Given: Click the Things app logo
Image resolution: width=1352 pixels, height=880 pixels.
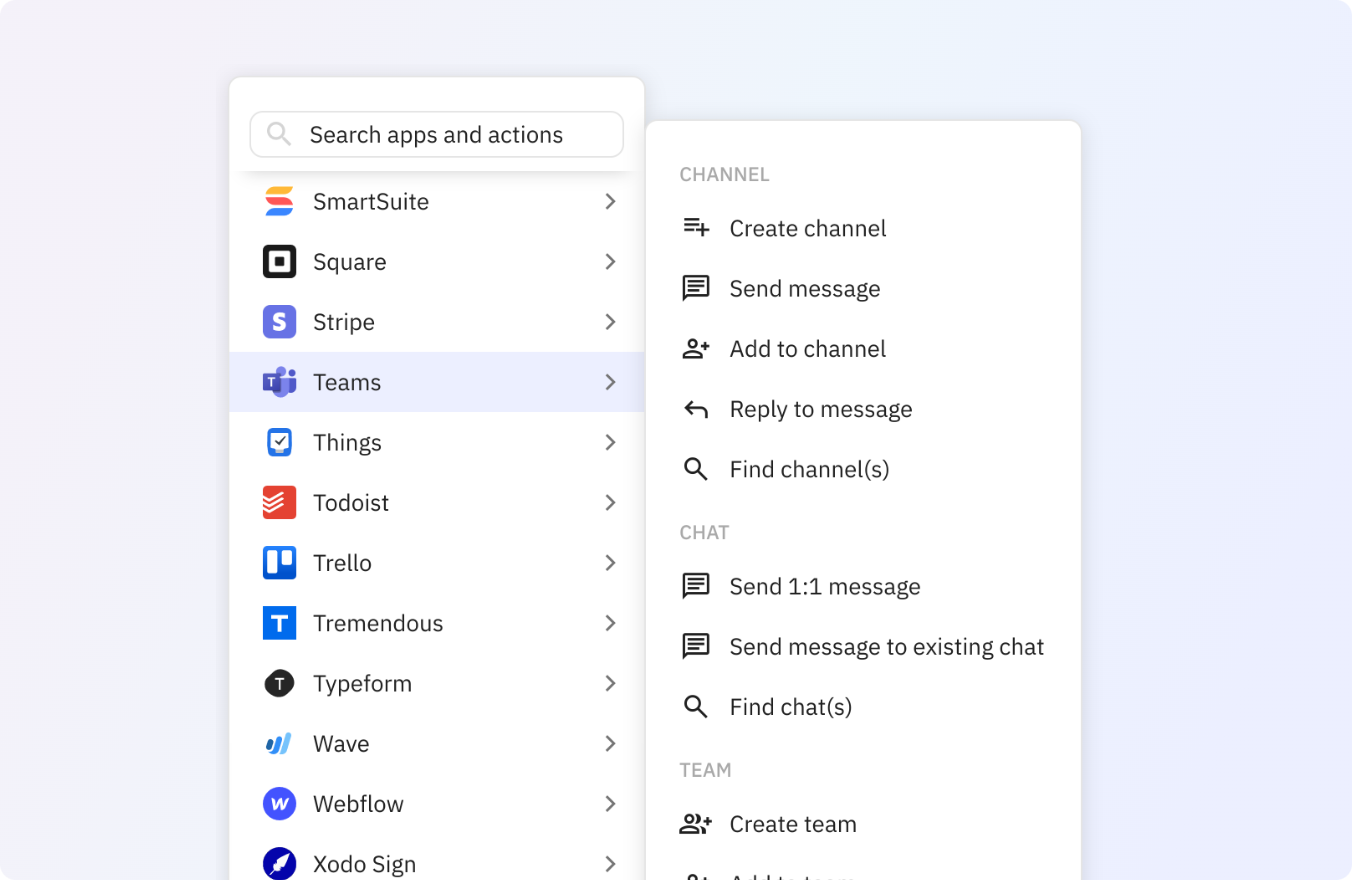Looking at the screenshot, I should click(279, 442).
